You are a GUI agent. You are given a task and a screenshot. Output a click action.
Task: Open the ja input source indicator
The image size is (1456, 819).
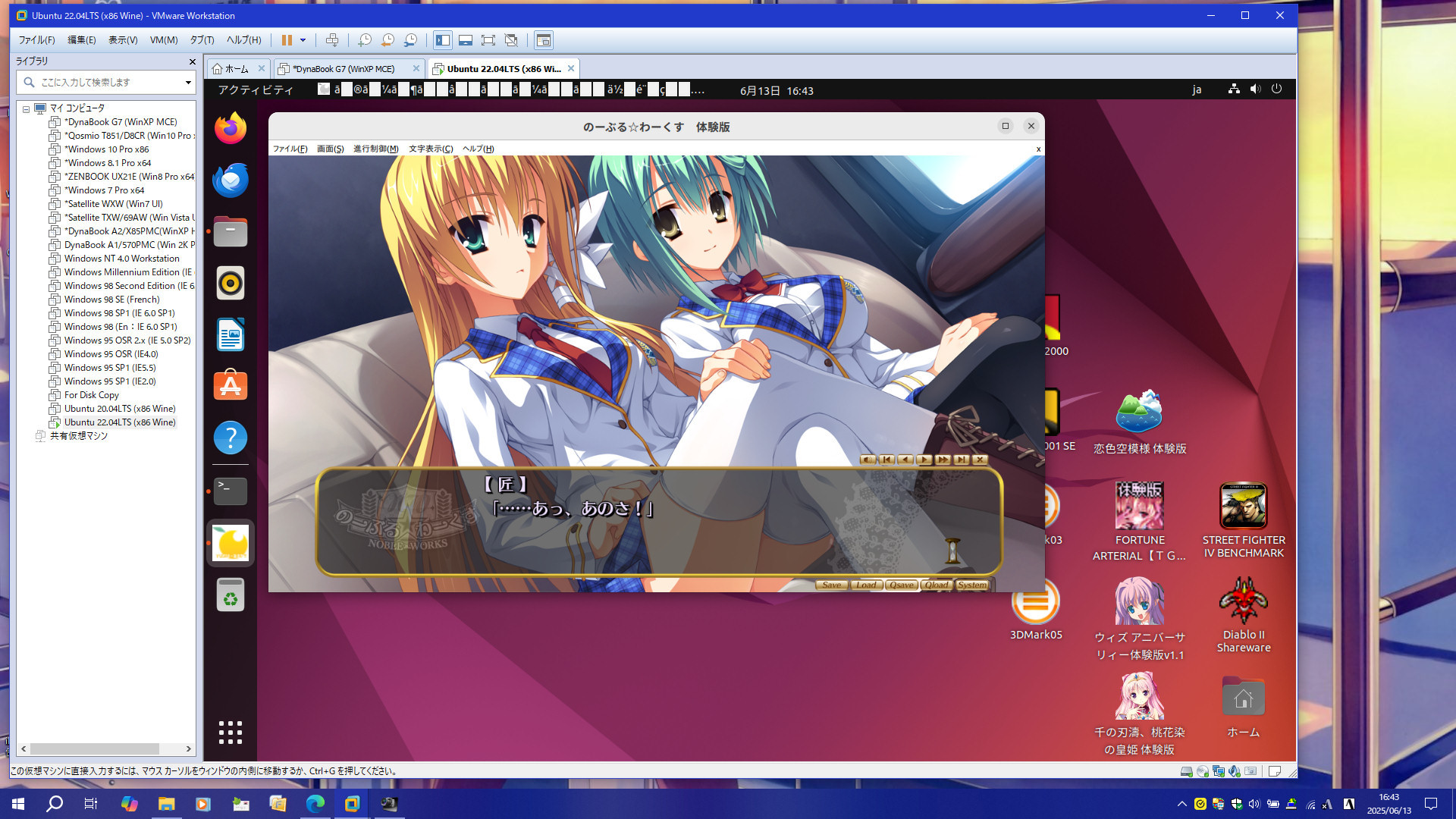tap(1197, 90)
